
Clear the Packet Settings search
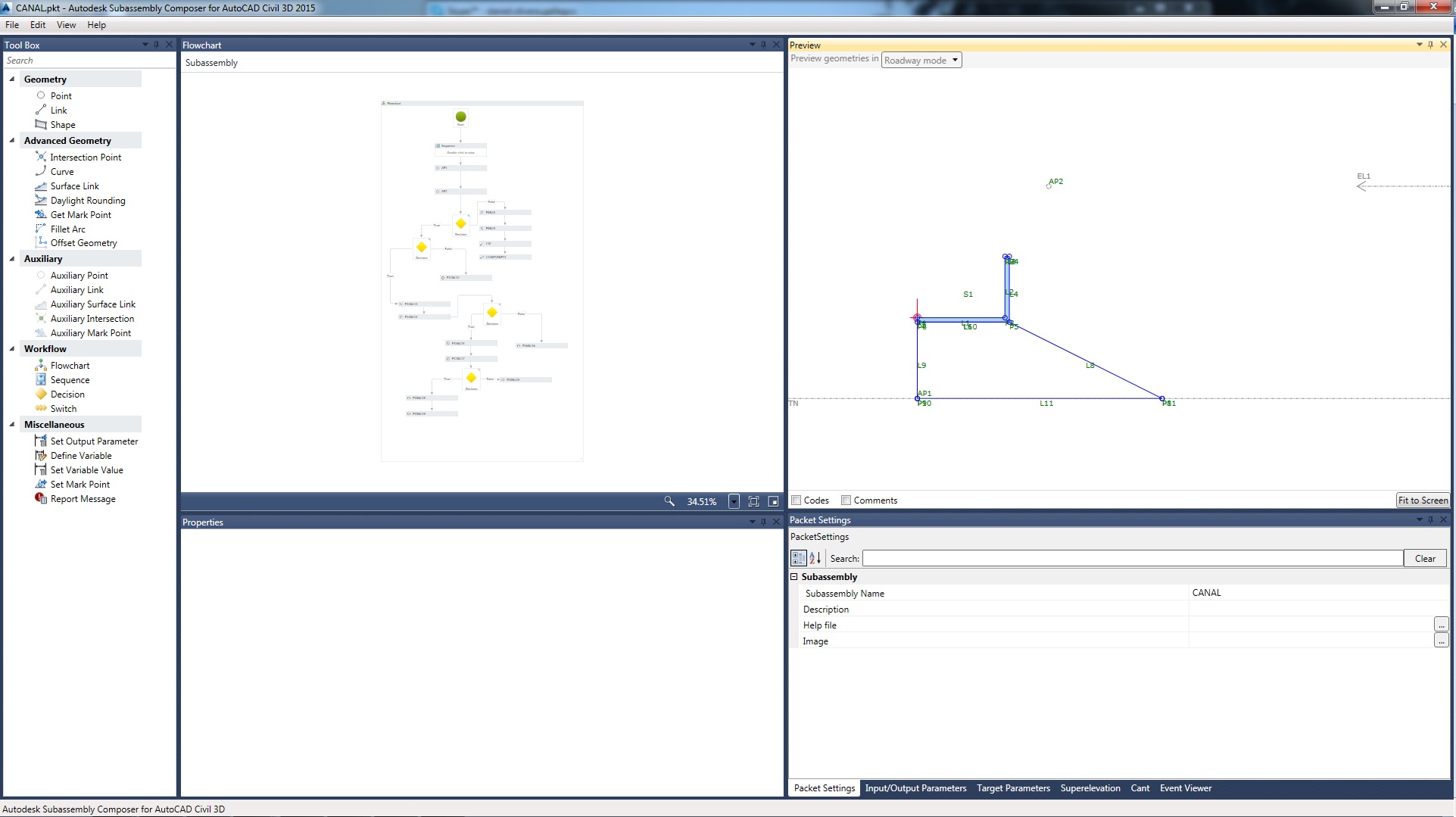point(1424,558)
